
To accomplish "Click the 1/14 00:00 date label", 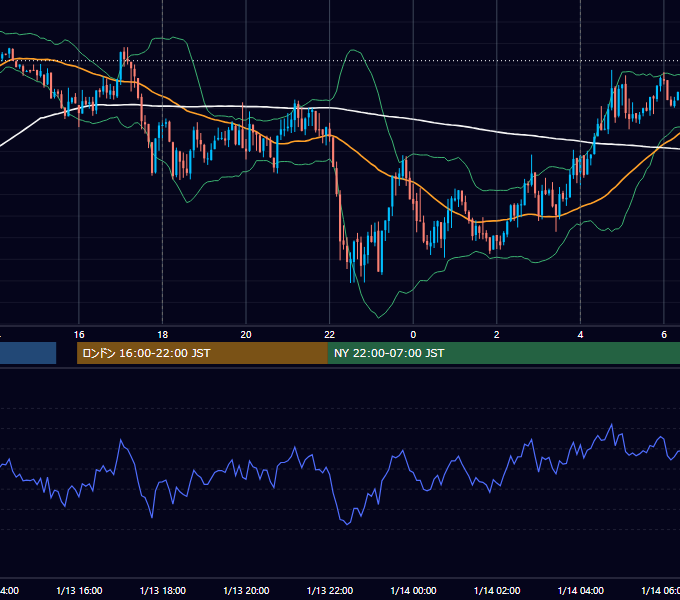I will [413, 590].
